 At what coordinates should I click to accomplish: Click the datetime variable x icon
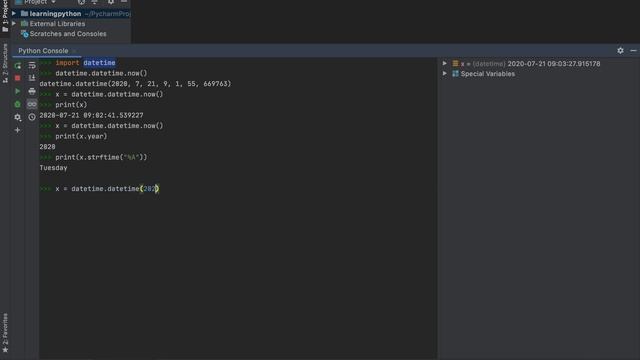tap(455, 64)
